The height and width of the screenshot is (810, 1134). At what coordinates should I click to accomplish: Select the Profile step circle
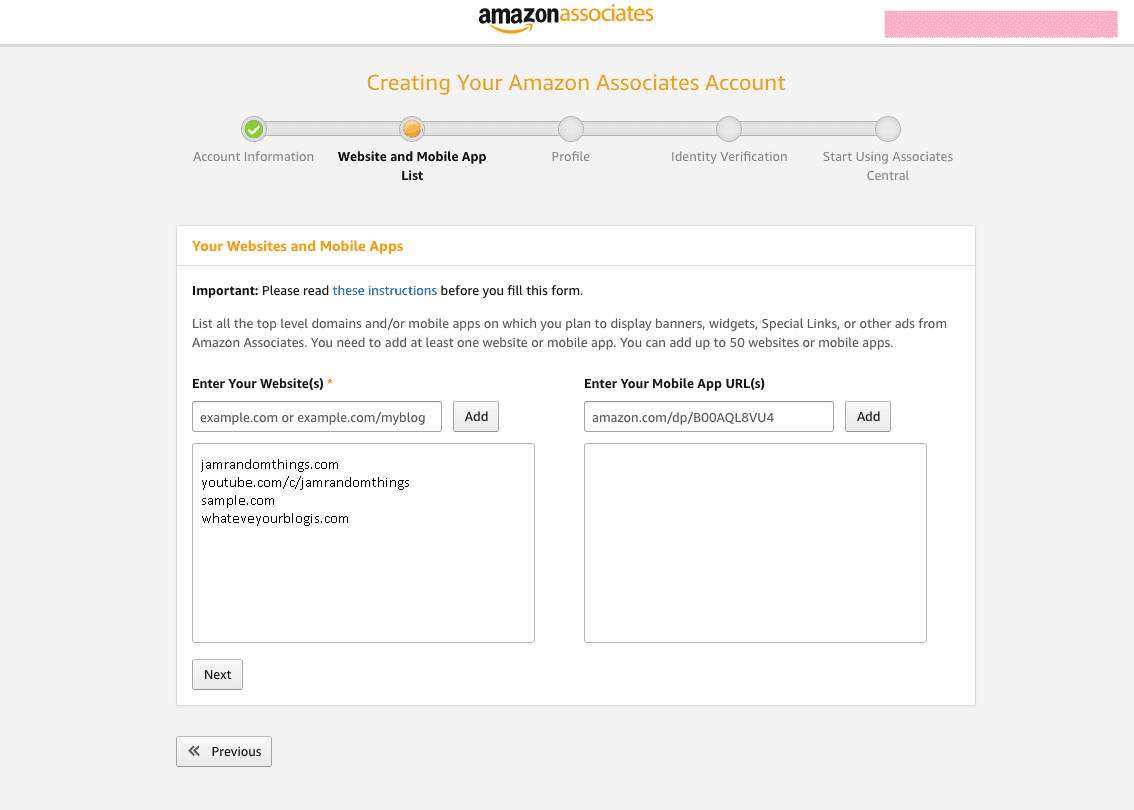pyautogui.click(x=570, y=128)
